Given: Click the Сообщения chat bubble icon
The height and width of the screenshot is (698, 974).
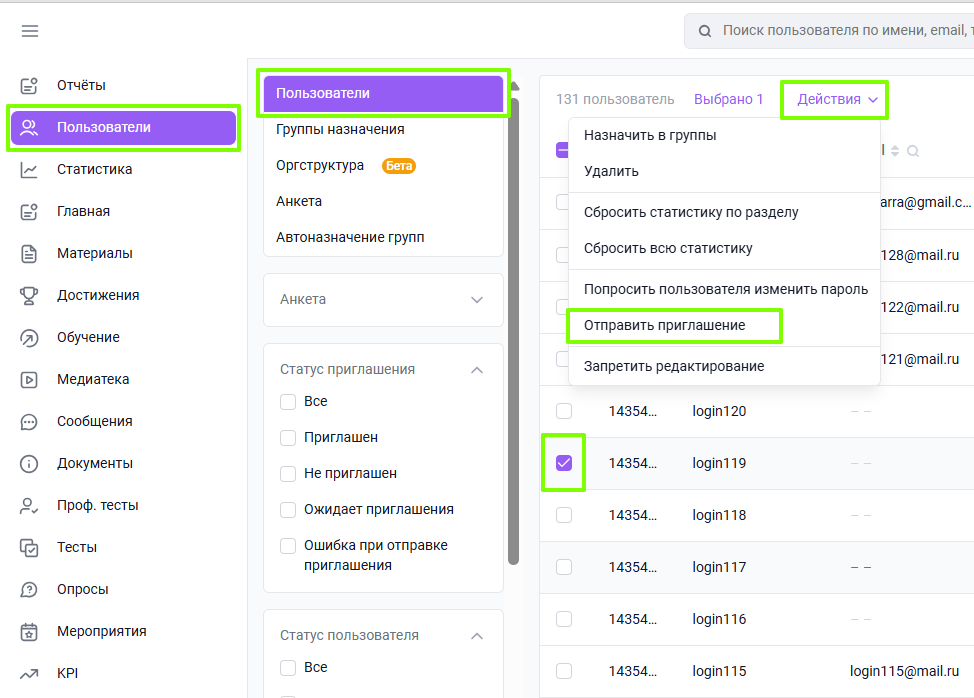Looking at the screenshot, I should (29, 422).
